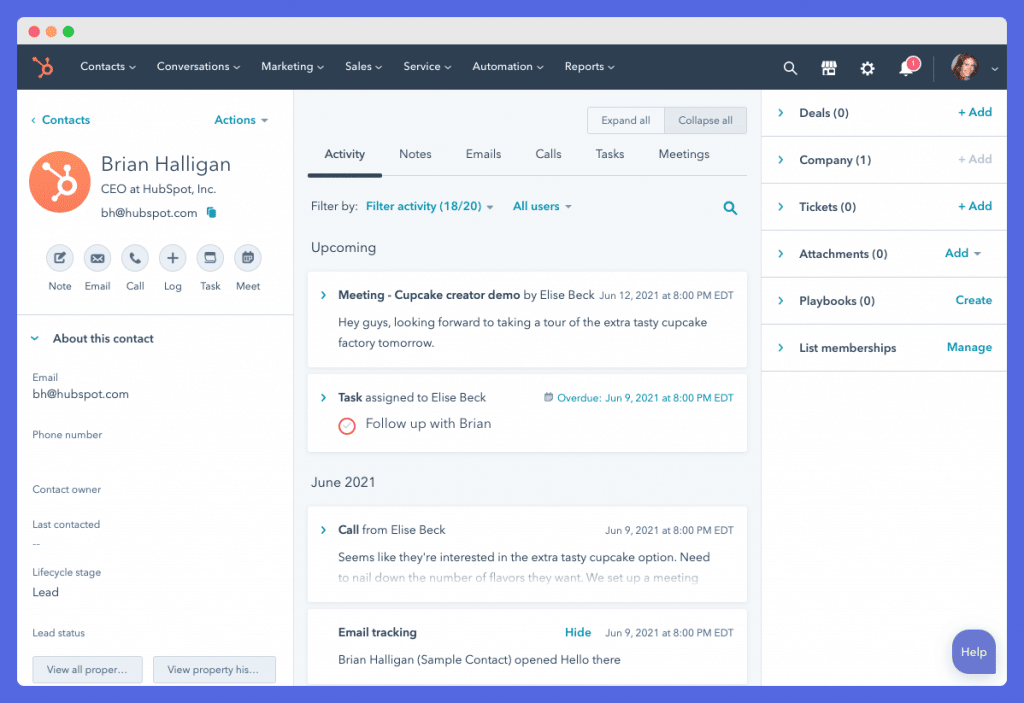This screenshot has height=703, width=1024.
Task: Open the global search magnifier icon
Action: point(790,67)
